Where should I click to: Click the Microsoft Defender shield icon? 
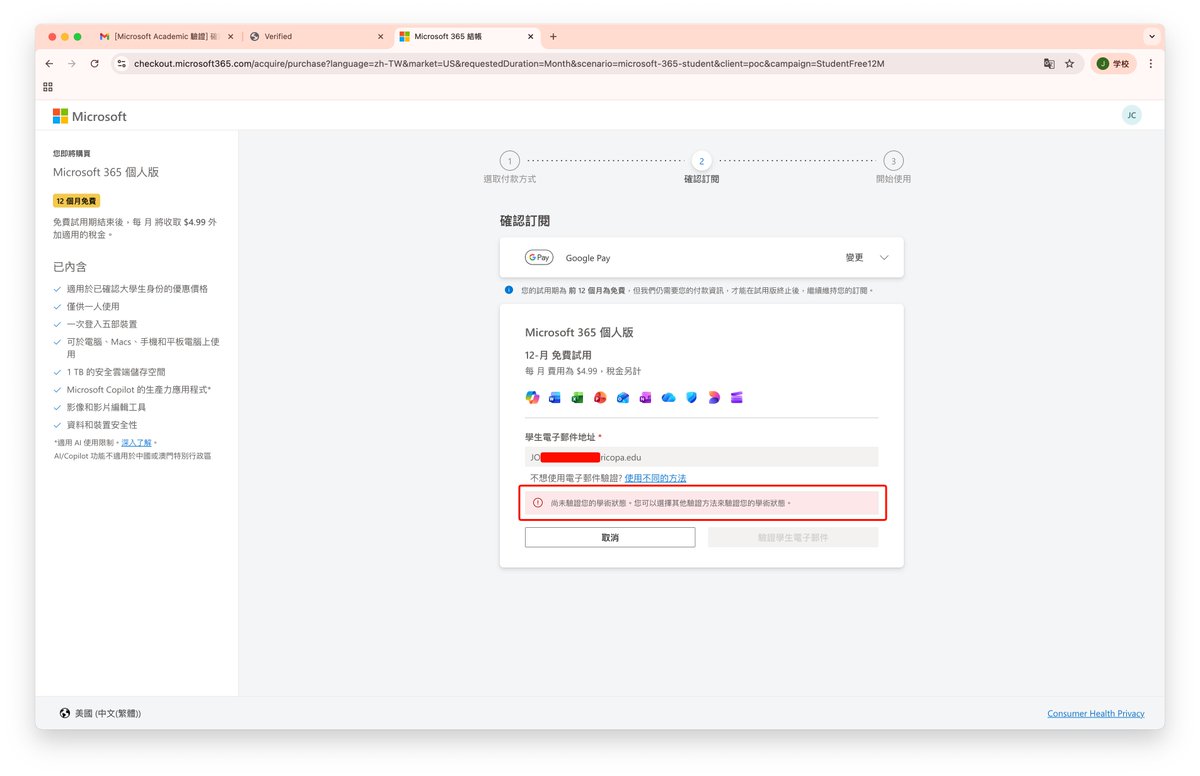click(x=691, y=397)
